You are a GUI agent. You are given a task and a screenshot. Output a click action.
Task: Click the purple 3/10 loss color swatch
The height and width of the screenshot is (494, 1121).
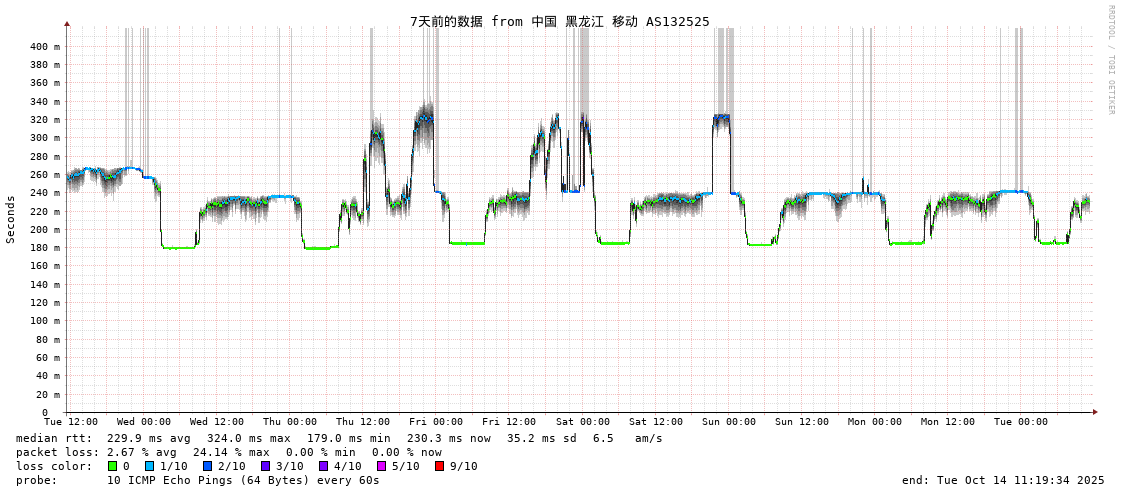266,466
